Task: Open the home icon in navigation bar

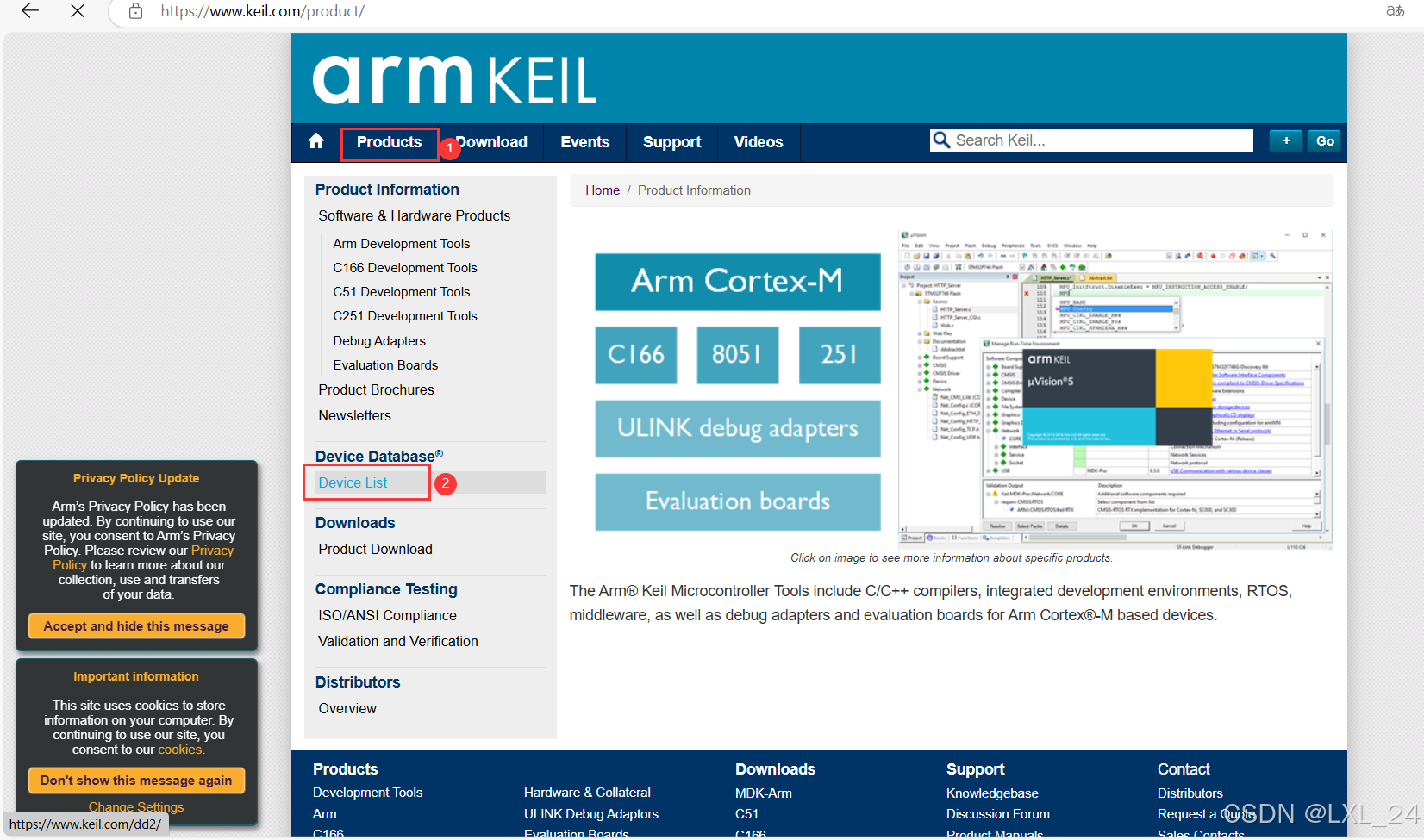Action: click(x=316, y=141)
